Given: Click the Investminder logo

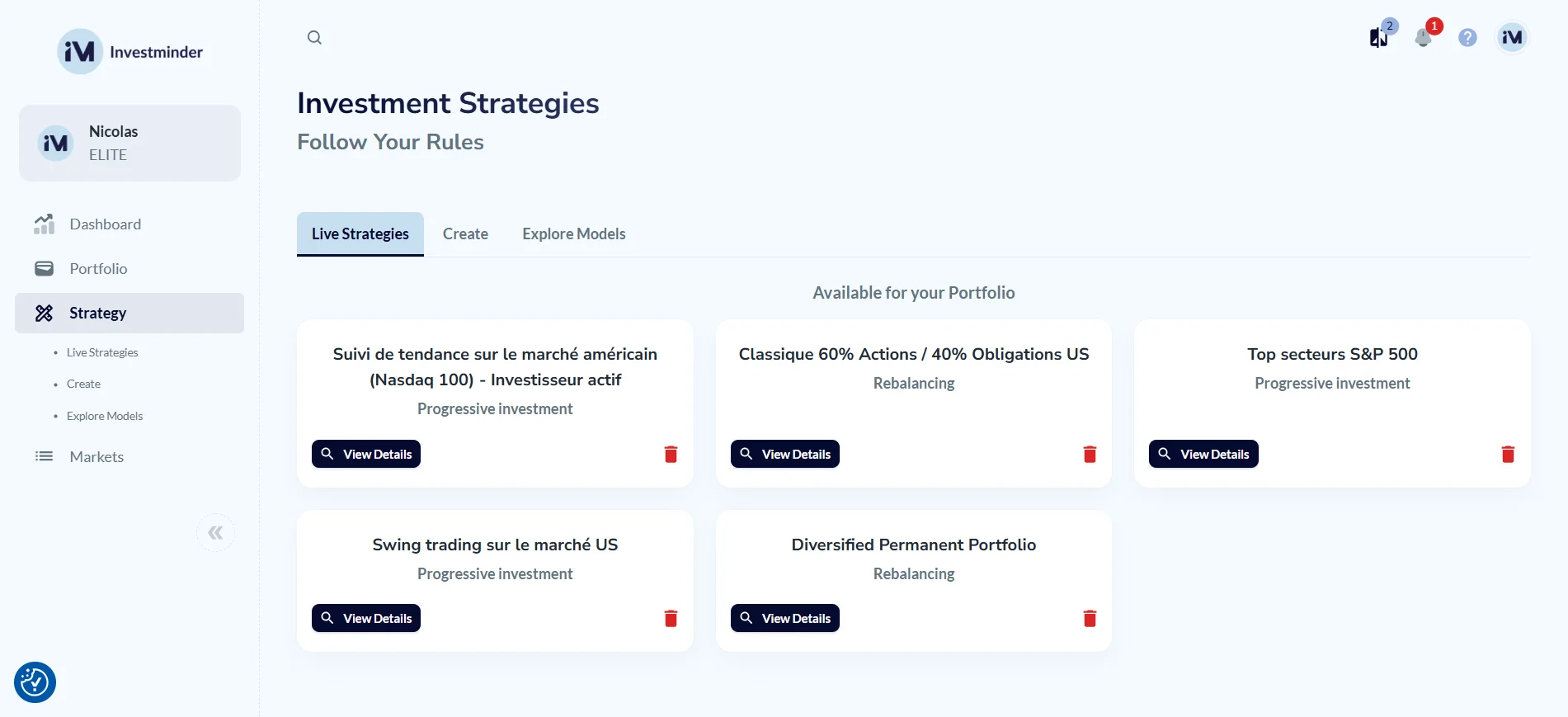Looking at the screenshot, I should coord(129,51).
